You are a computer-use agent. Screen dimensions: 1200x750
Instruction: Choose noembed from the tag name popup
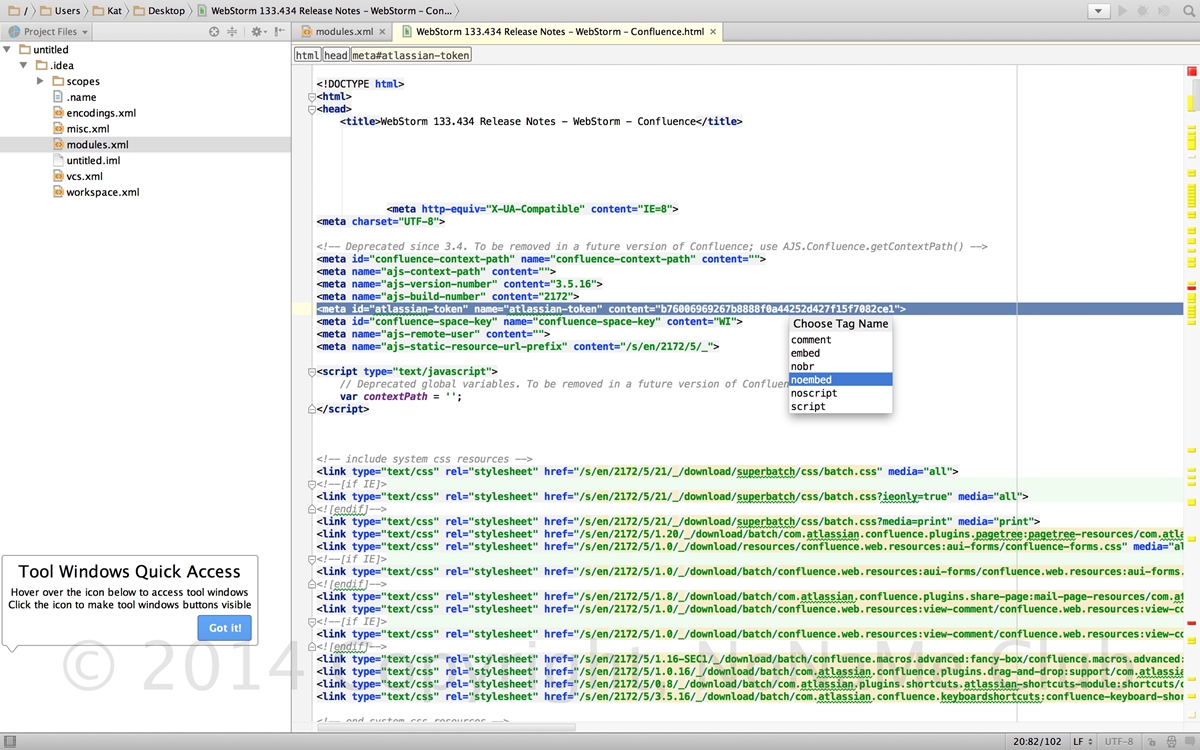pyautogui.click(x=840, y=380)
